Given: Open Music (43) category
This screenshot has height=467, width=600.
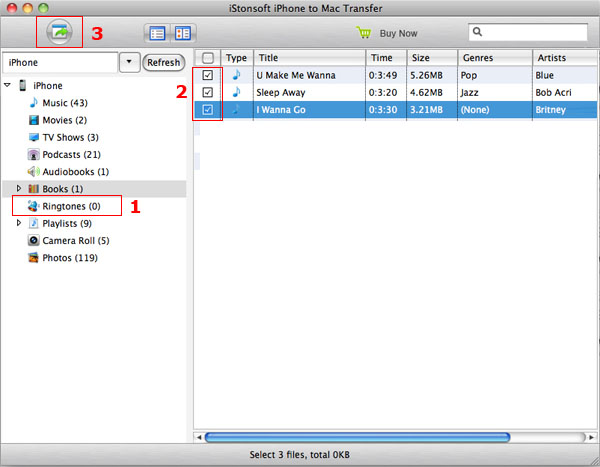Looking at the screenshot, I should point(65,103).
